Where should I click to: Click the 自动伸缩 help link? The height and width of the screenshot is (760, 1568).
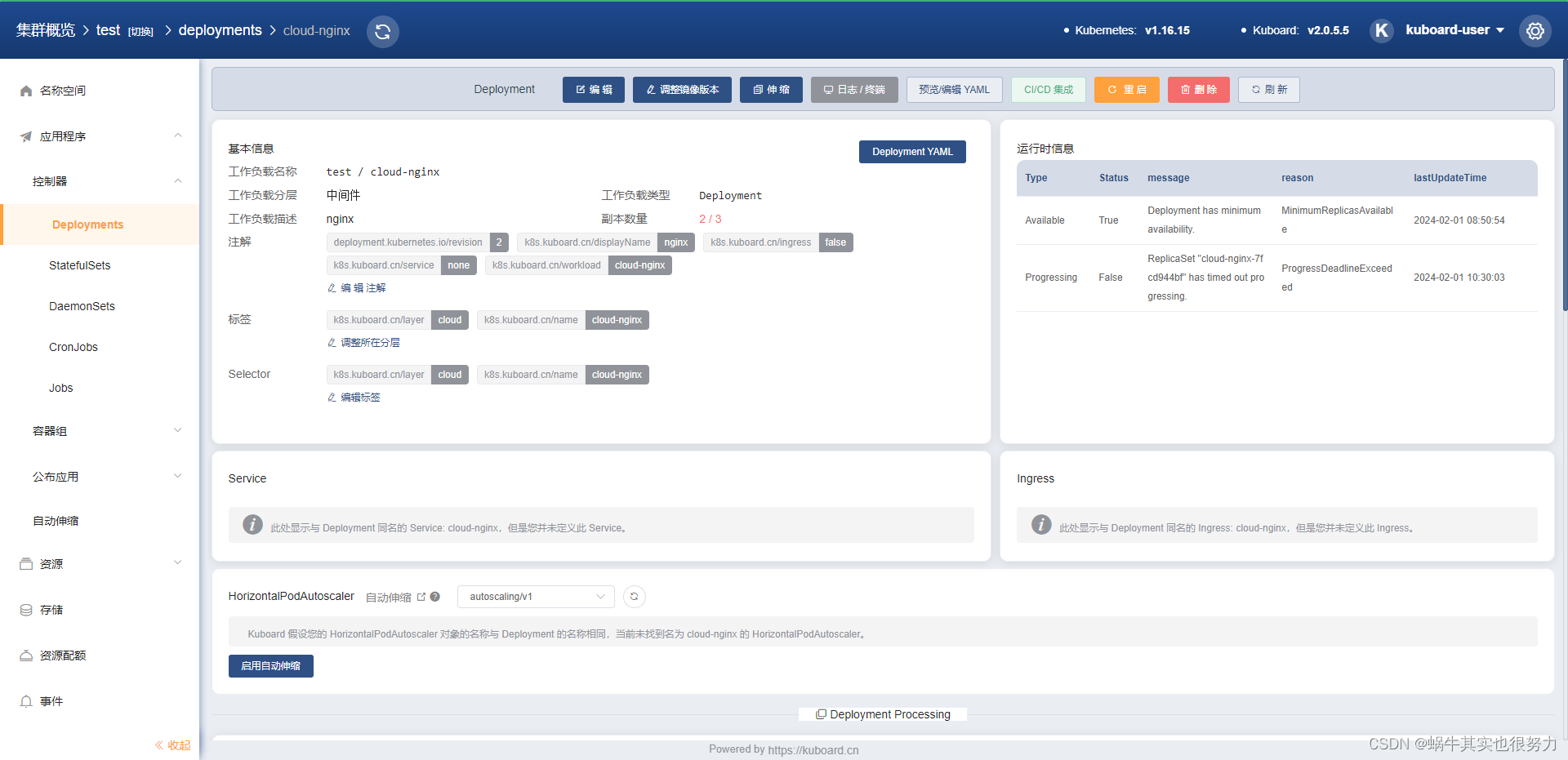(395, 598)
